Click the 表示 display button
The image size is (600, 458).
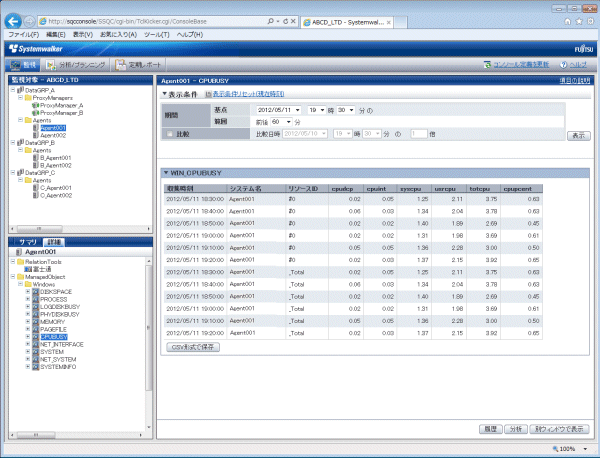pos(577,133)
